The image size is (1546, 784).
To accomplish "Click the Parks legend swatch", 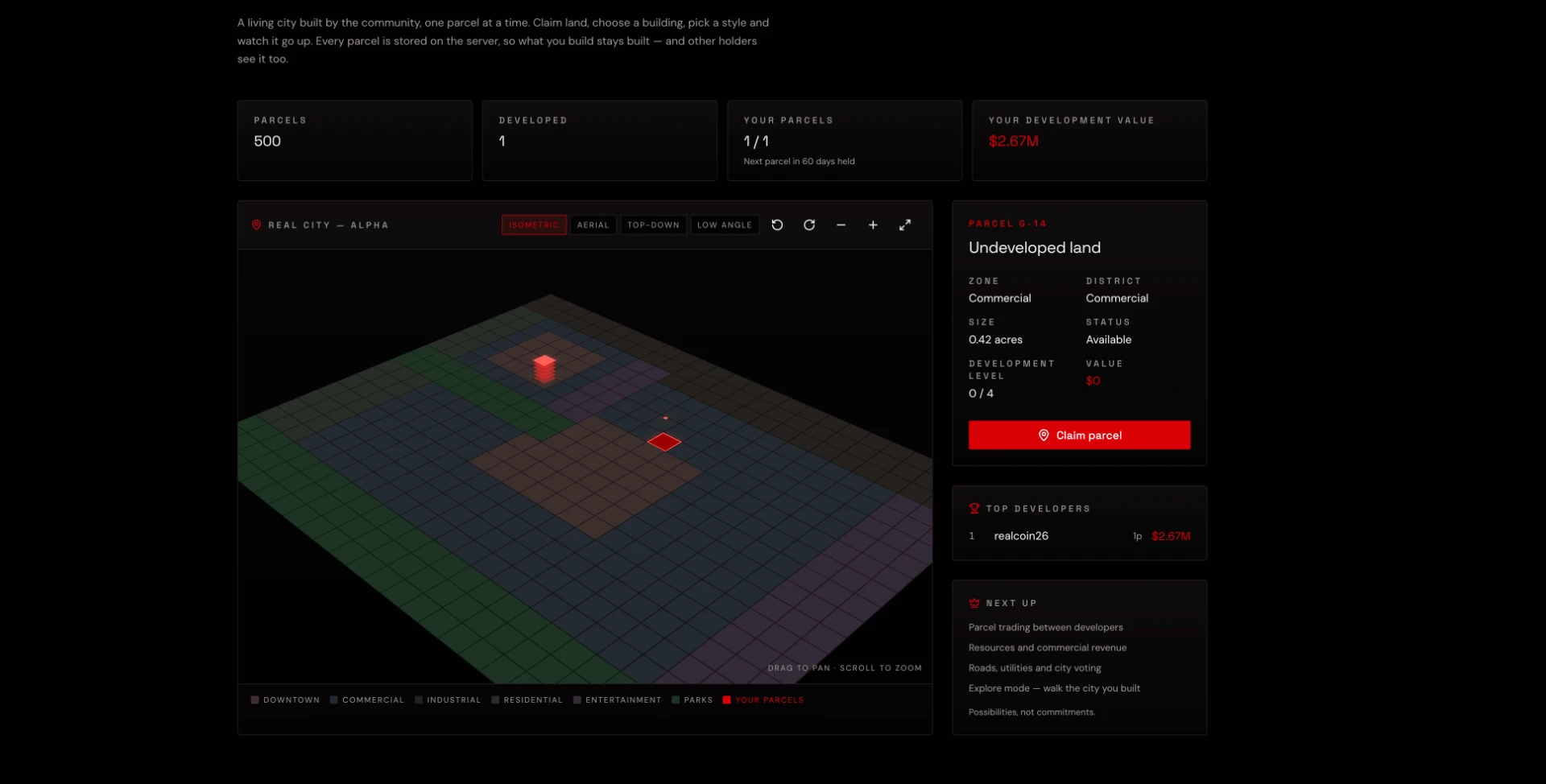I will tap(676, 700).
